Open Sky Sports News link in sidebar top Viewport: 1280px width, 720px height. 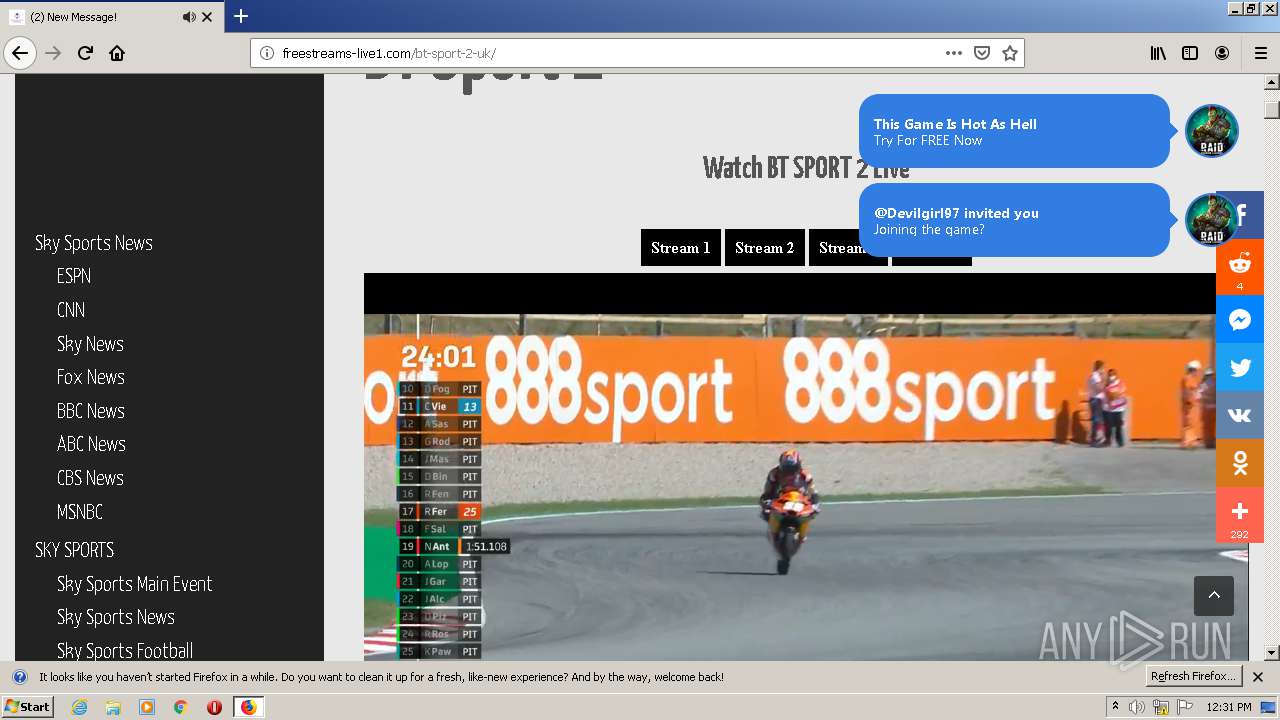[94, 243]
